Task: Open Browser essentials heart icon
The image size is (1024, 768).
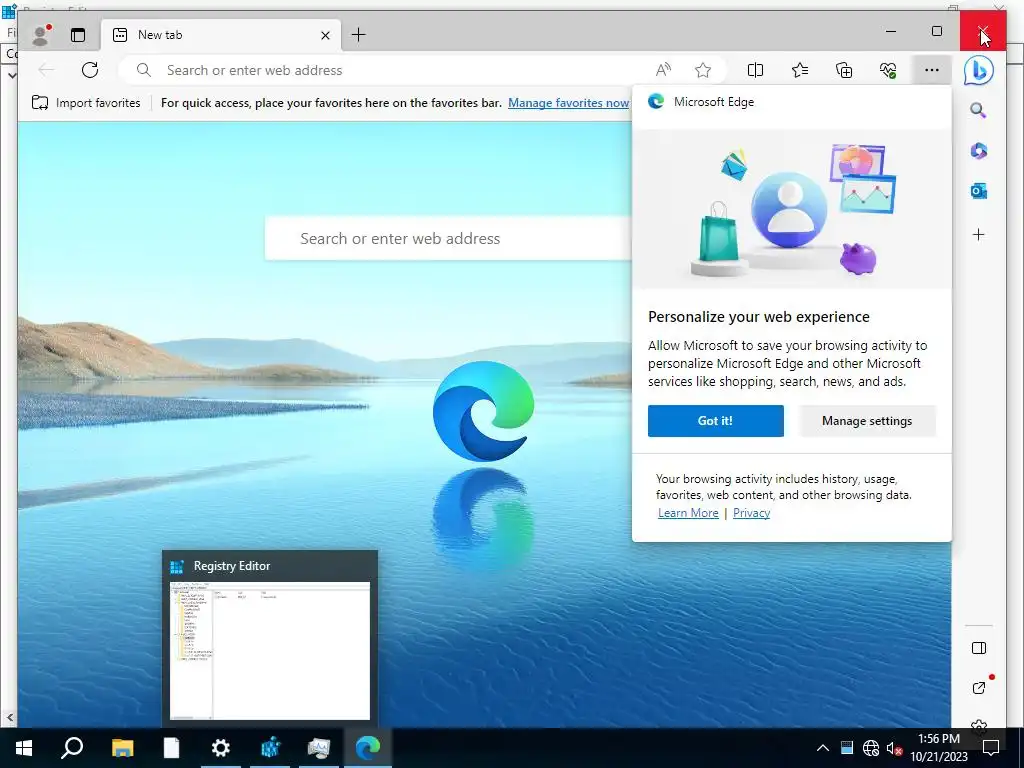Action: (888, 70)
